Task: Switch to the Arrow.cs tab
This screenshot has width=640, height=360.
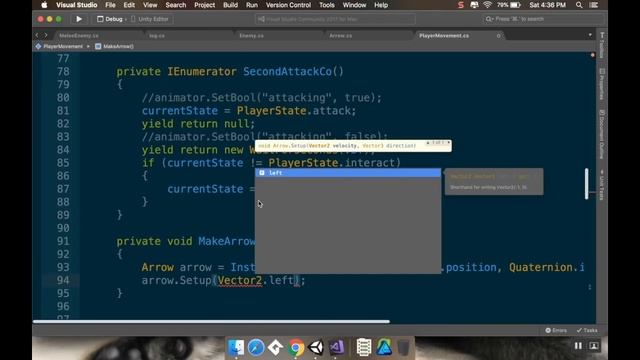Action: pyautogui.click(x=341, y=36)
